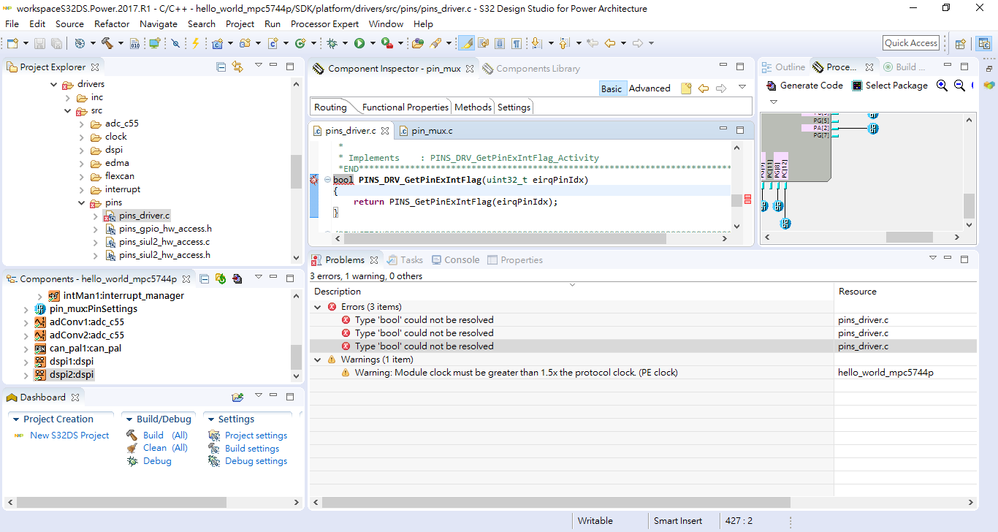Image resolution: width=998 pixels, height=532 pixels.
Task: Close the pins_driver.c editor tab
Action: (385, 130)
